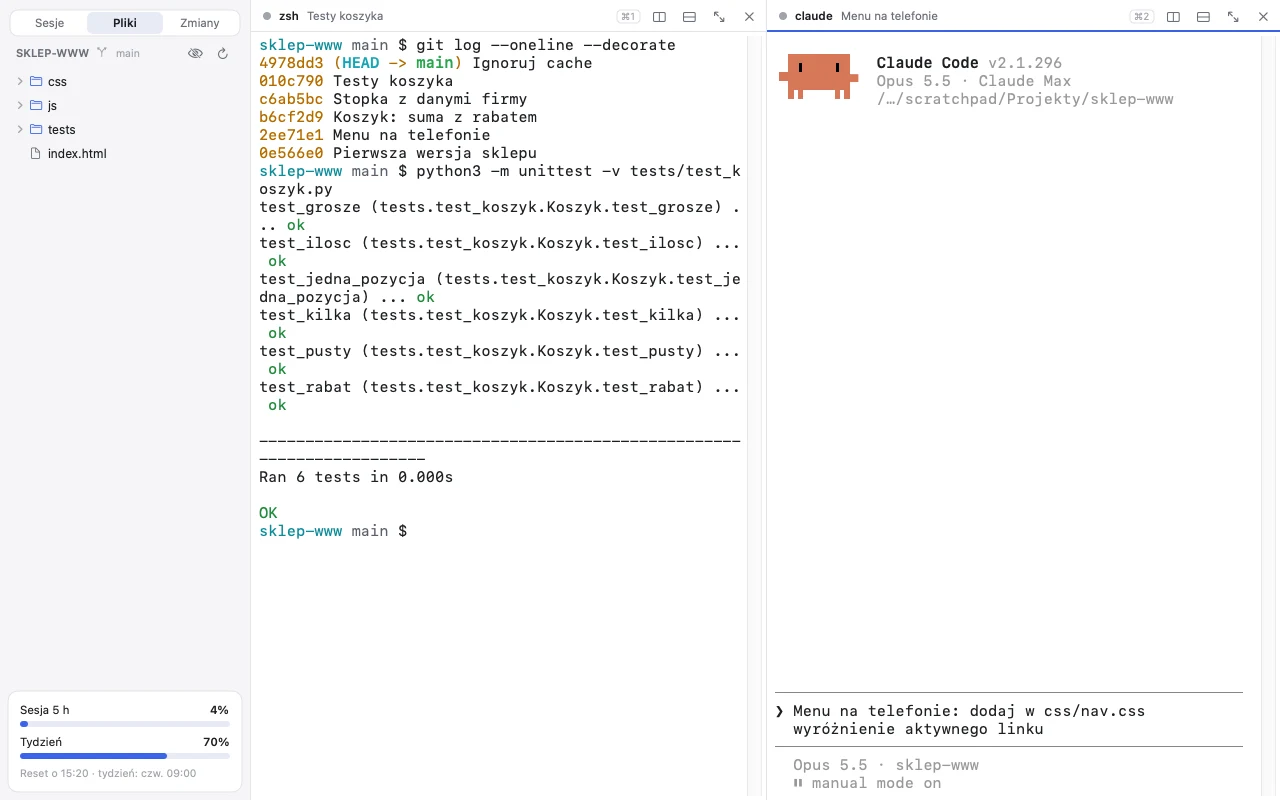Close the zsh Testy koszyka pane

point(749,16)
